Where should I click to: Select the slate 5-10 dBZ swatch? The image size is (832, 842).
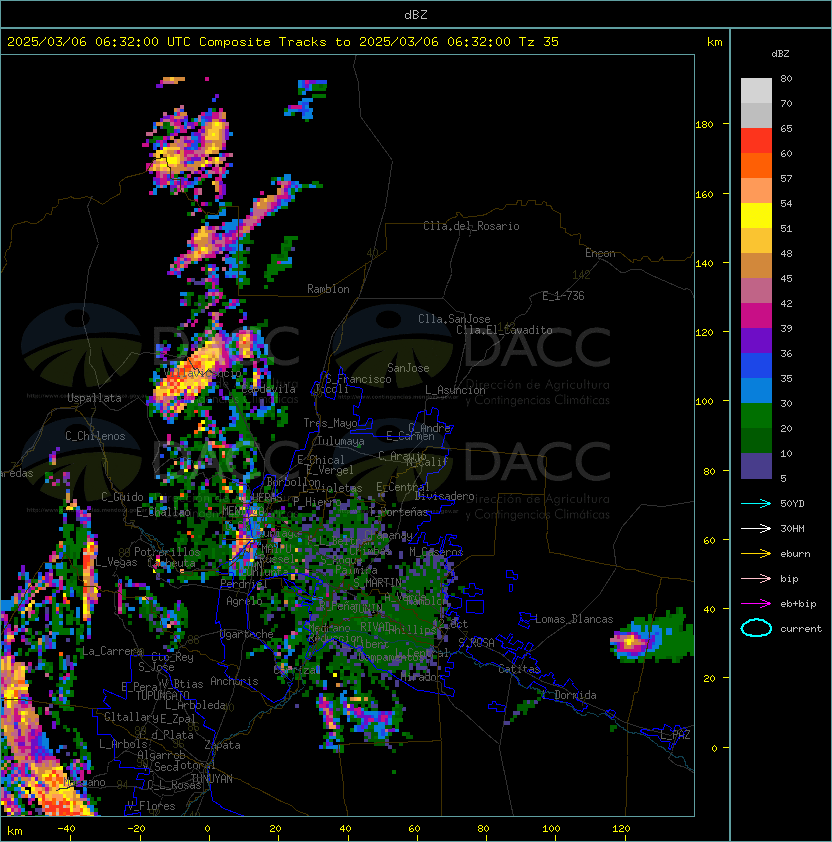[x=756, y=466]
